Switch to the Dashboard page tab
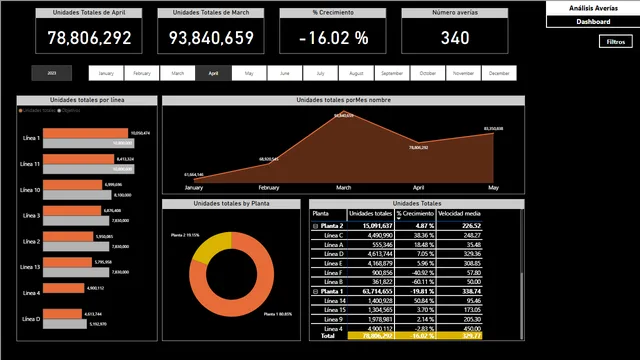640x360 pixels. 593,22
